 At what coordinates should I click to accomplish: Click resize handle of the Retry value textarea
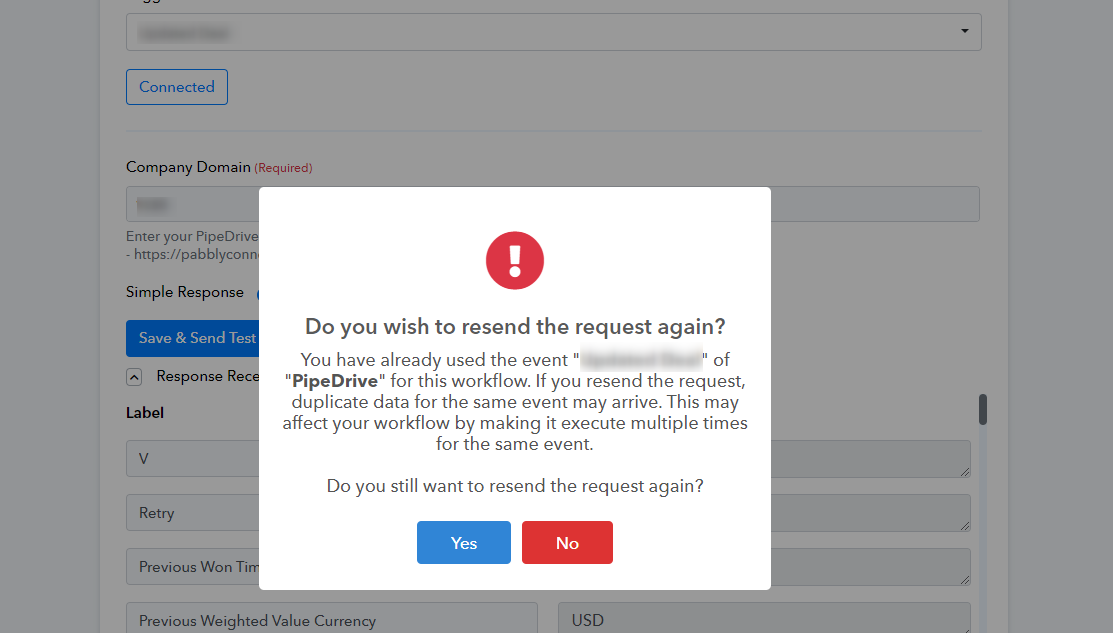click(x=965, y=526)
